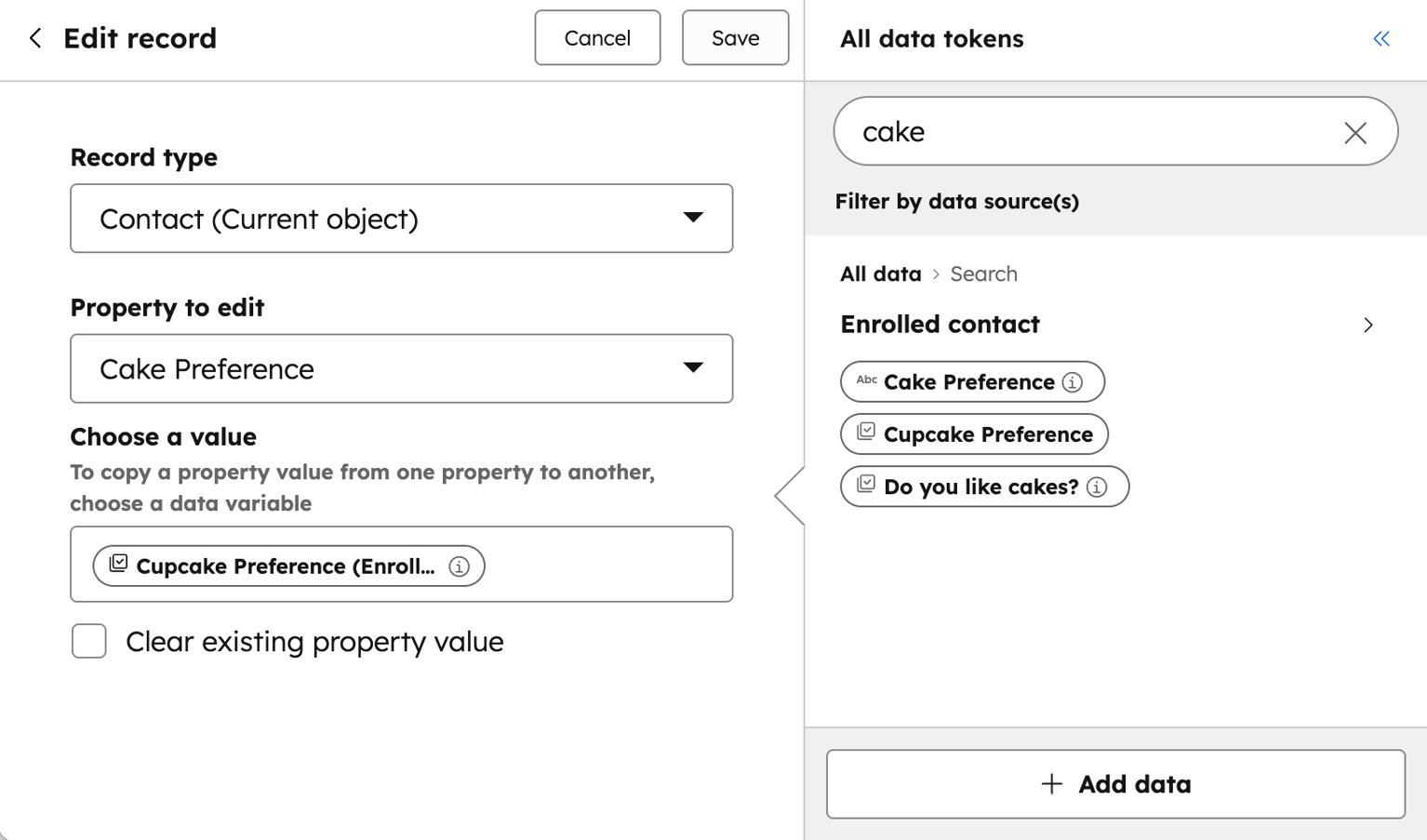
Task: Click the info icon next to Cake Preference token
Action: click(1074, 381)
